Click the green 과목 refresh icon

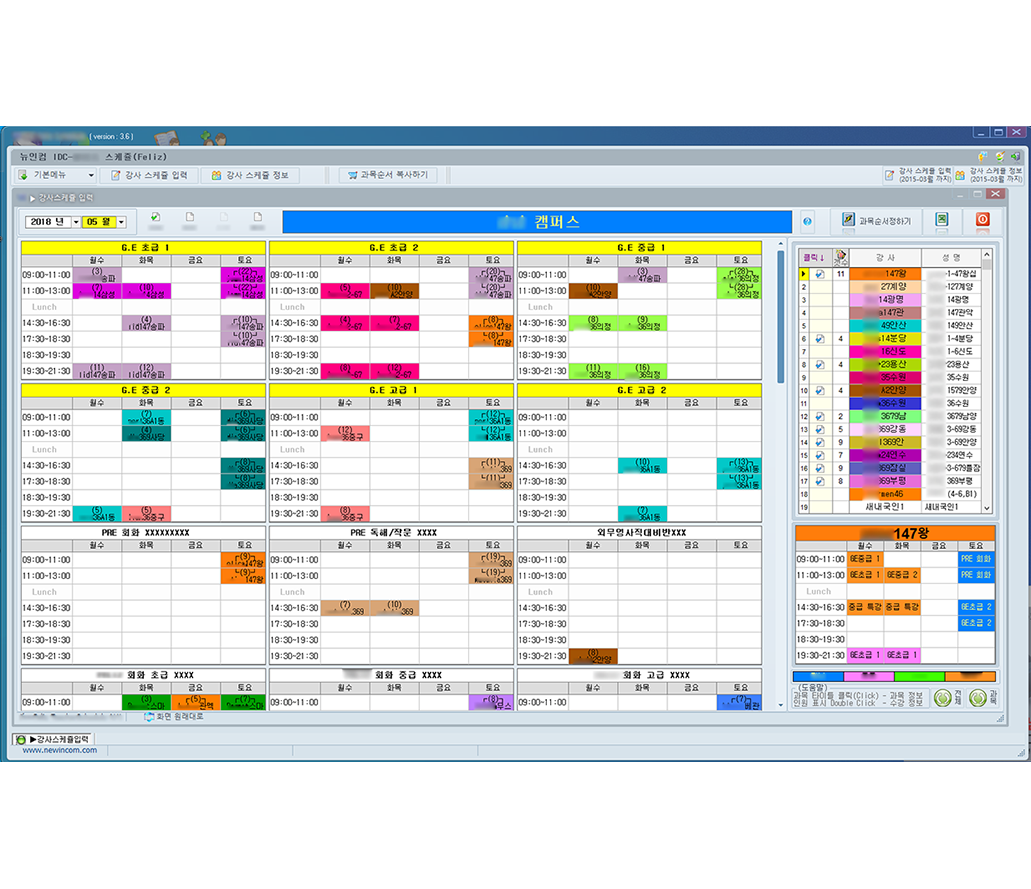[x=979, y=698]
